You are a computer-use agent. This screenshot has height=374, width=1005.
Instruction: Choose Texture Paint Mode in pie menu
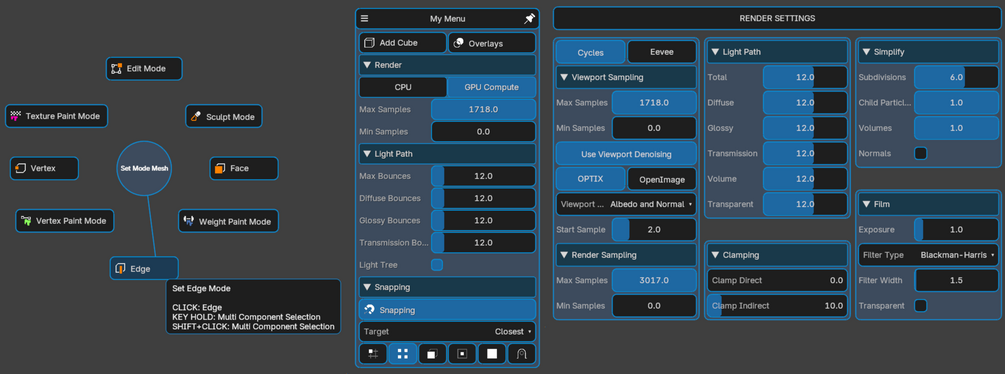[56, 116]
